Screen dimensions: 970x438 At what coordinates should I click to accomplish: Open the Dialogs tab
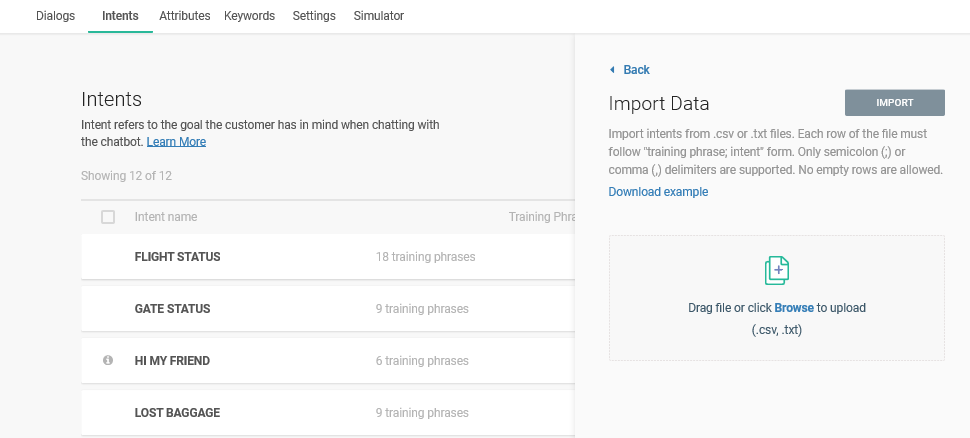point(55,16)
